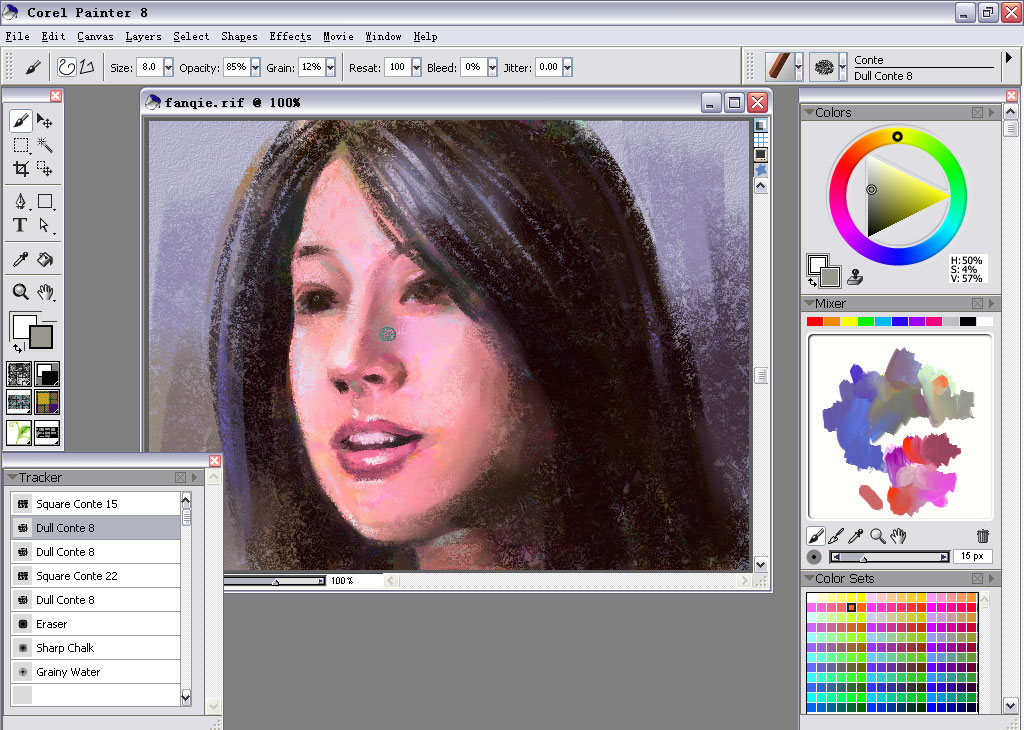1024x730 pixels.
Task: Open the Gradient selector in the toolbox
Action: click(x=47, y=374)
